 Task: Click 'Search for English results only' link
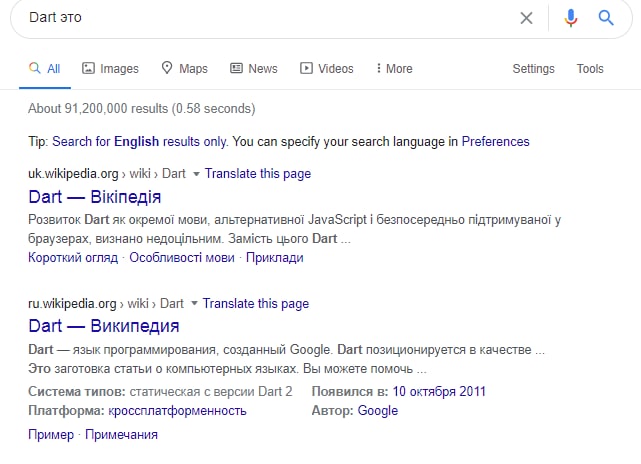139,141
